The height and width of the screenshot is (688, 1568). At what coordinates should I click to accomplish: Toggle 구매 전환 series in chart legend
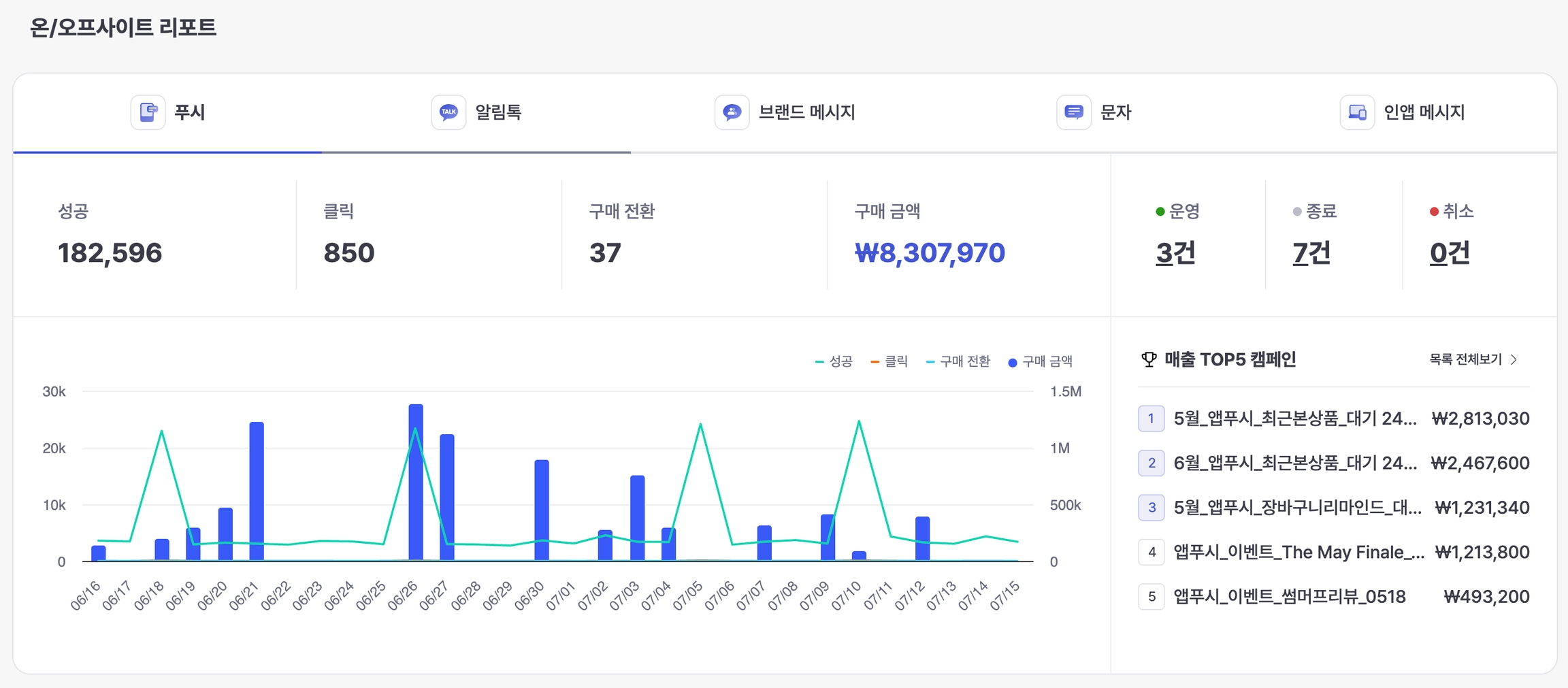(958, 361)
